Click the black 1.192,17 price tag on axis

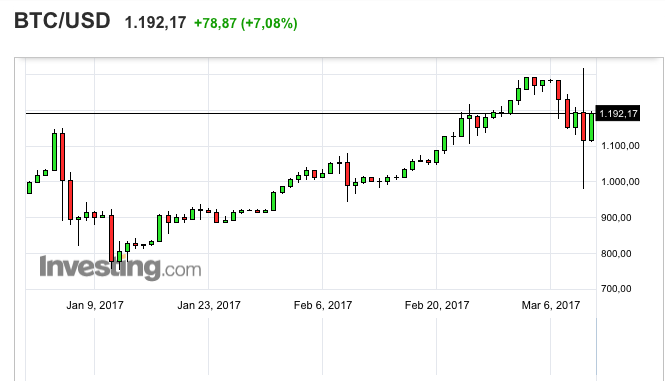coord(618,113)
